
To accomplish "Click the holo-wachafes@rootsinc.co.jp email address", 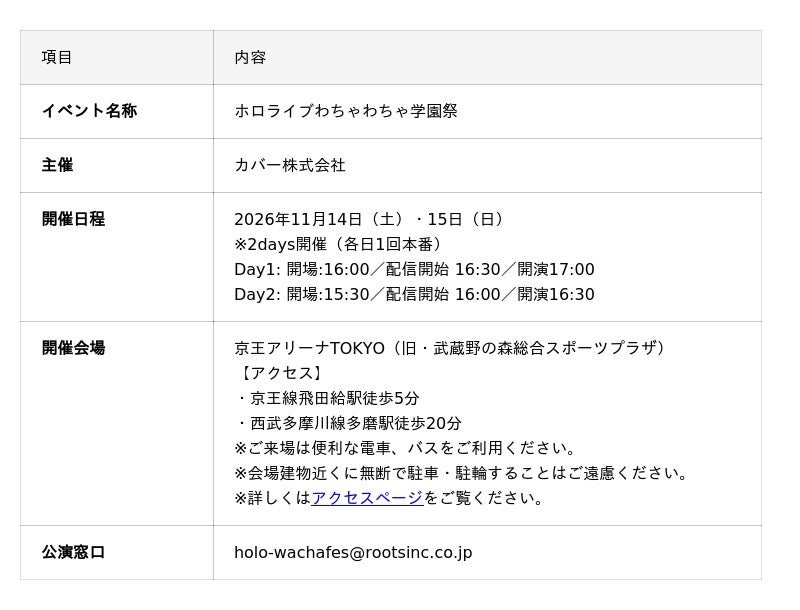I will tap(353, 552).
